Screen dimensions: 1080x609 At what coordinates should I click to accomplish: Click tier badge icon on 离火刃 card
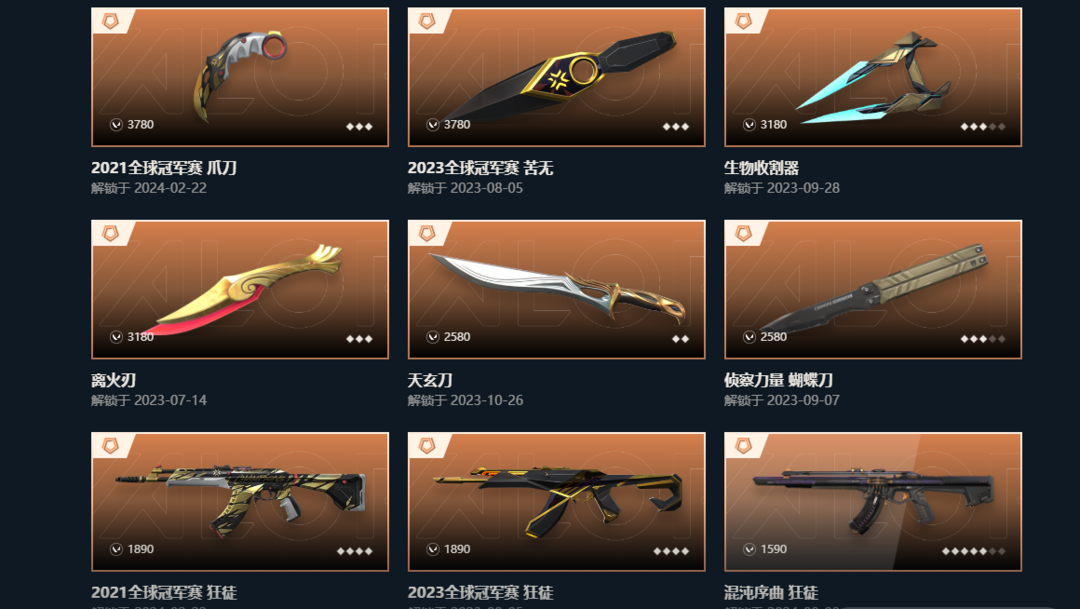110,234
